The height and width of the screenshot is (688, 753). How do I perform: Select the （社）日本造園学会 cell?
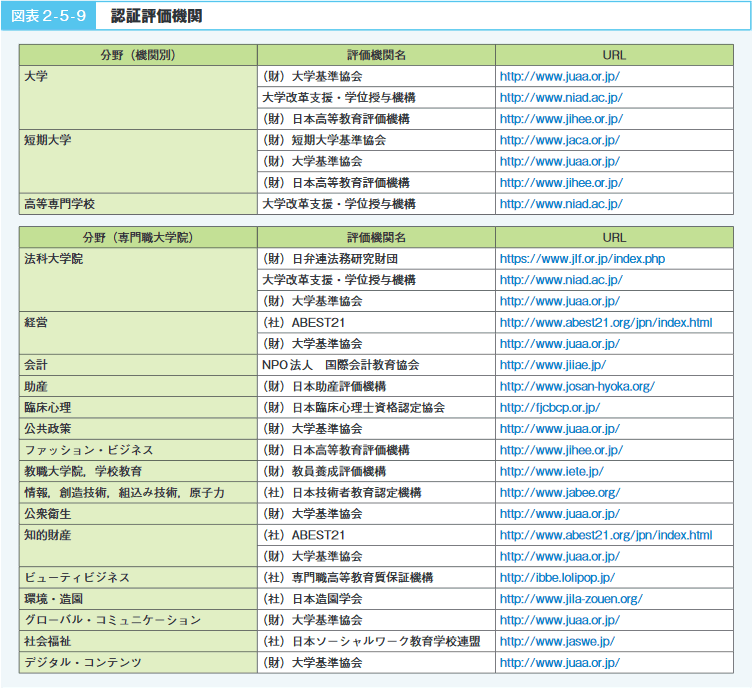(376, 599)
